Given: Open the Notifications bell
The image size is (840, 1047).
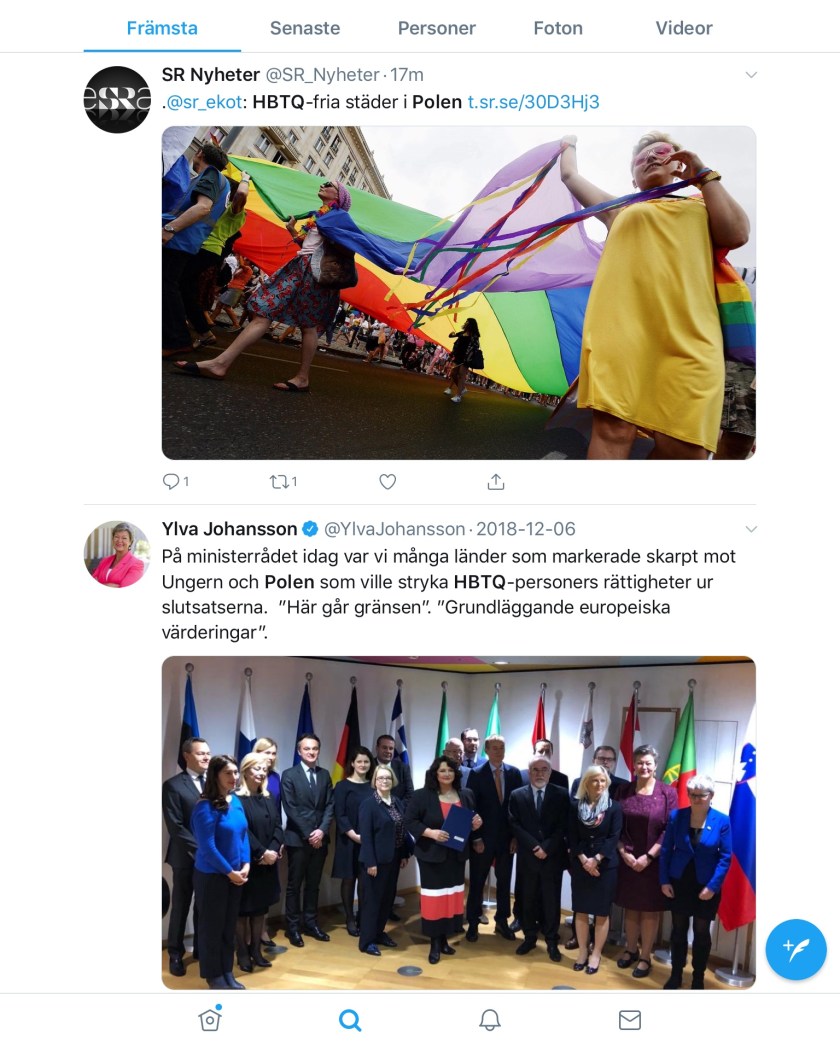Looking at the screenshot, I should pos(489,1020).
